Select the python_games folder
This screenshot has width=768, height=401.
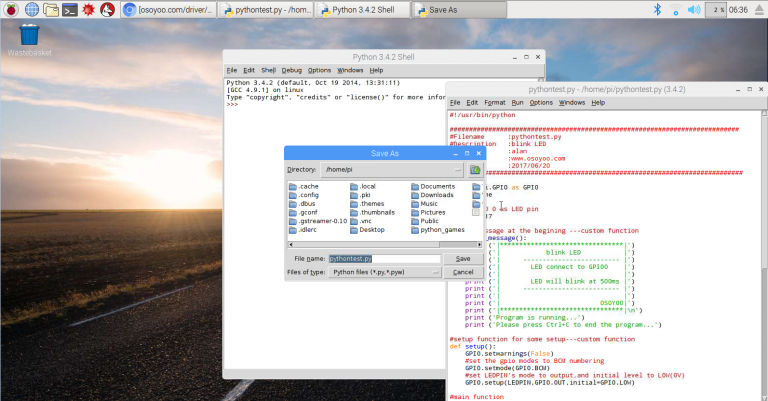(x=441, y=229)
